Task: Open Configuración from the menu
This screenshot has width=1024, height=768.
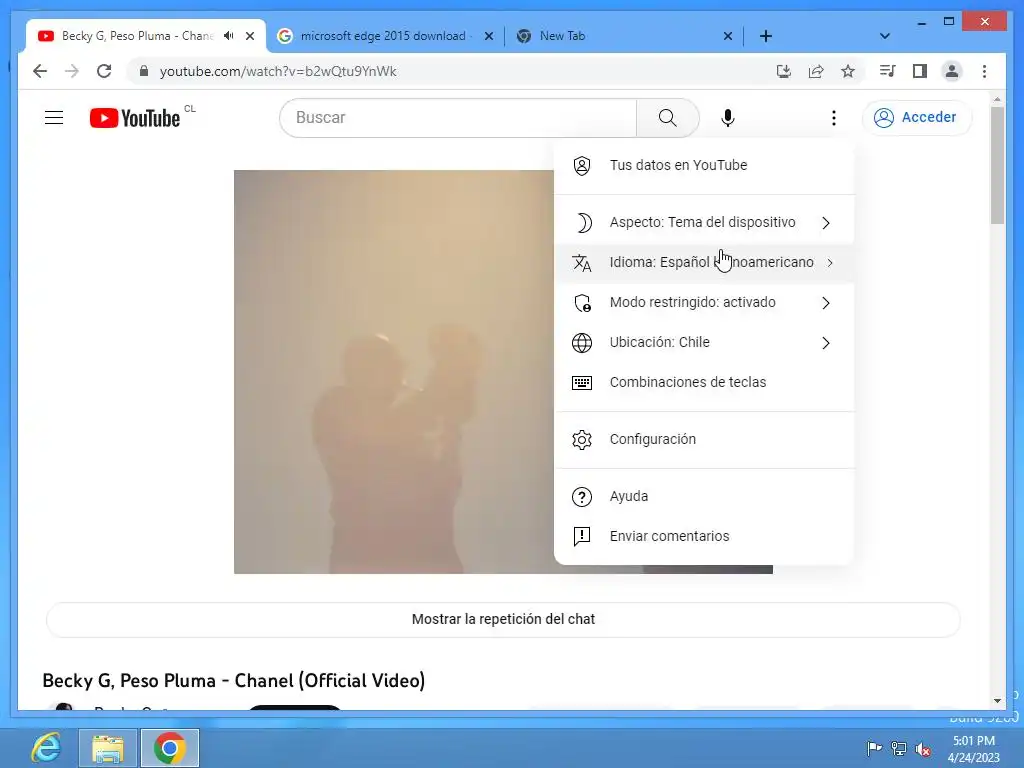Action: pyautogui.click(x=704, y=440)
